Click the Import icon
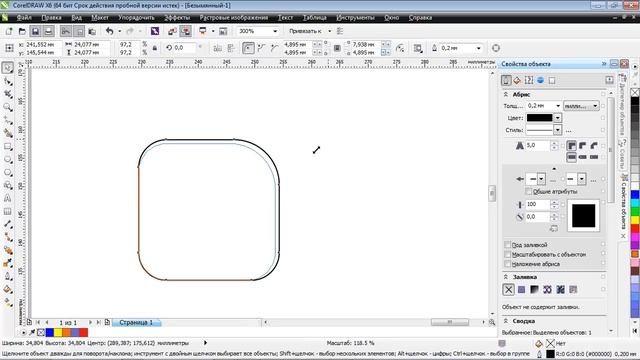 [x=172, y=31]
